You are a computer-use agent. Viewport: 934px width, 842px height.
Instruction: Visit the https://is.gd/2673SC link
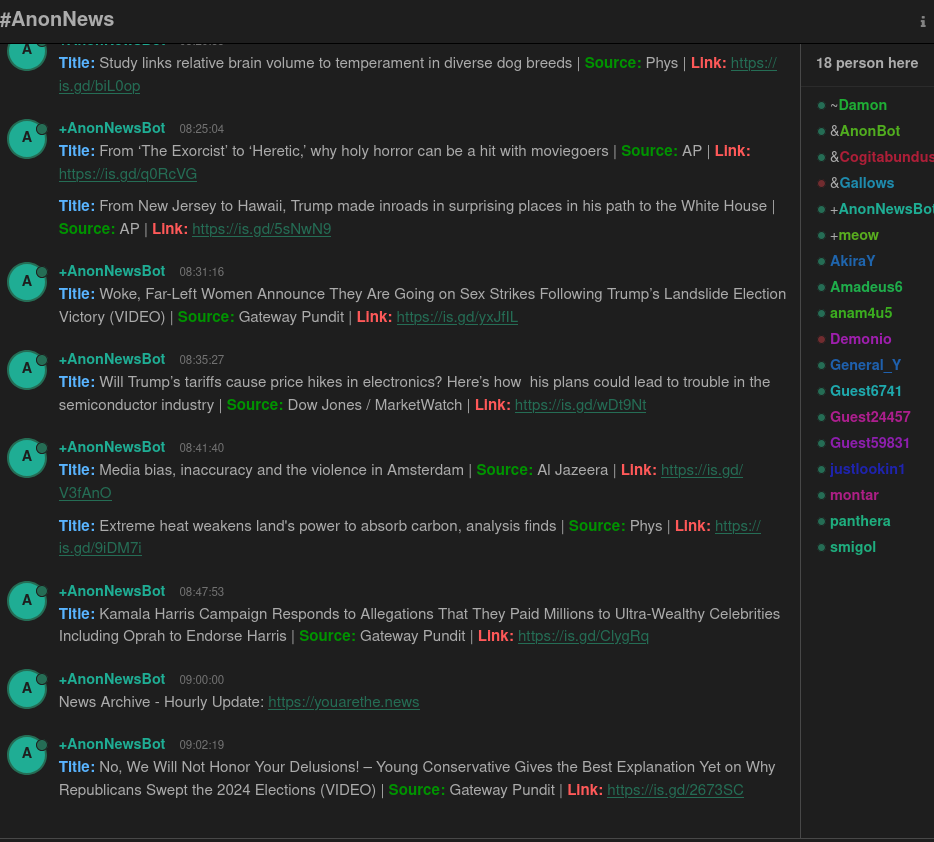[675, 790]
